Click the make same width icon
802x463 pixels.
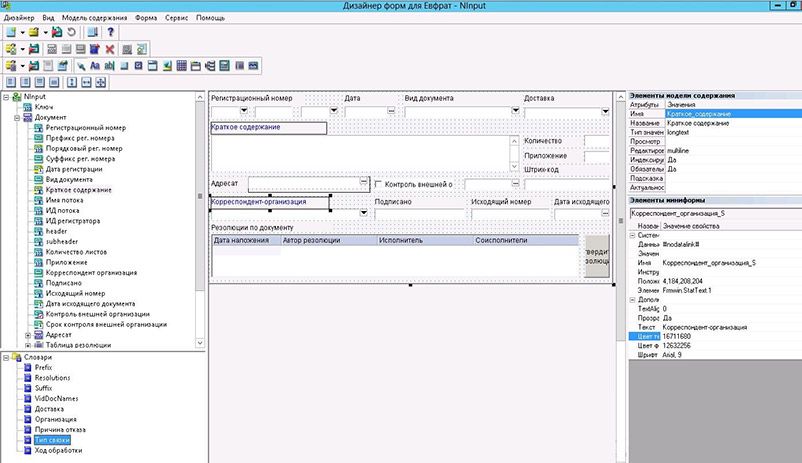click(86, 82)
